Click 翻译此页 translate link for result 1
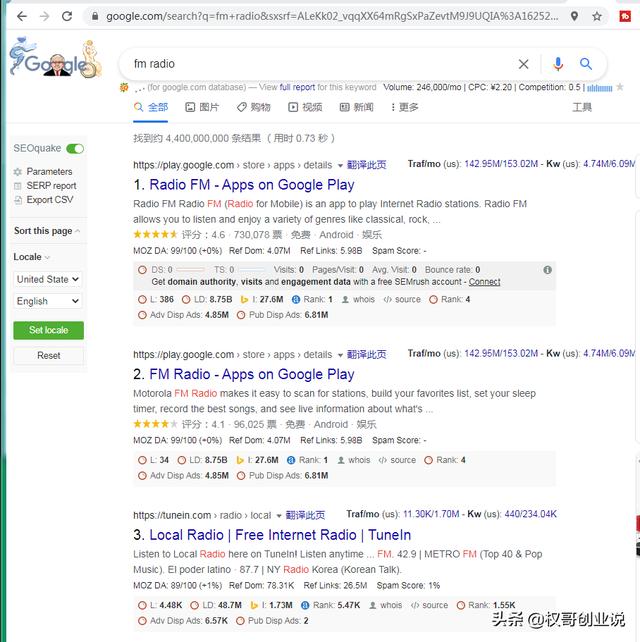 click(x=366, y=165)
